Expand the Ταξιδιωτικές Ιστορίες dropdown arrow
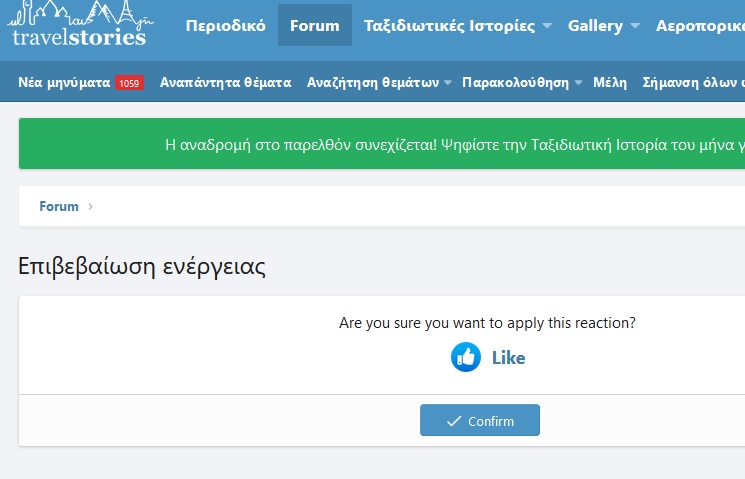Image resolution: width=745 pixels, height=479 pixels. 545,26
